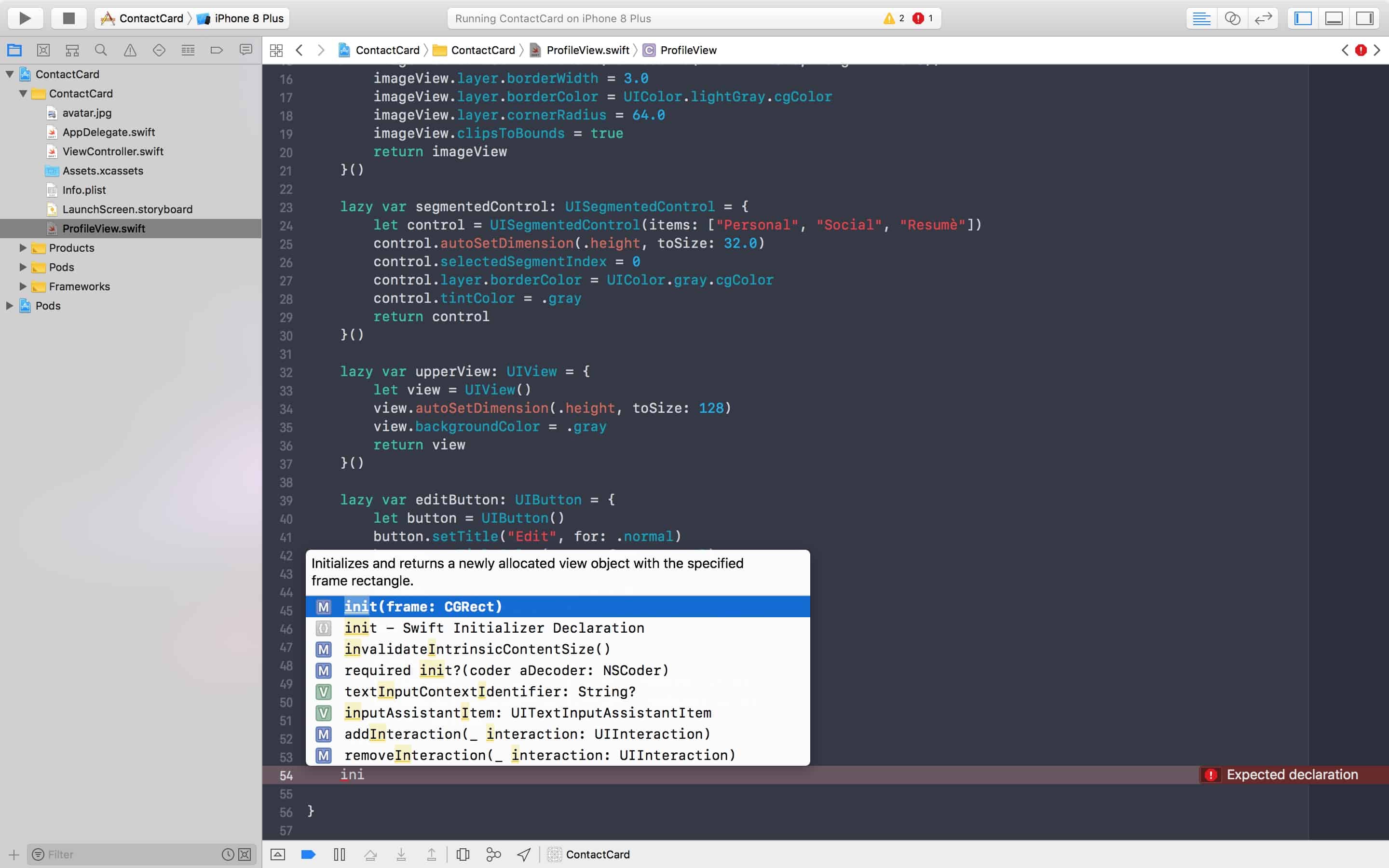Click the Run (play) button
Viewport: 1389px width, 868px height.
[25, 18]
